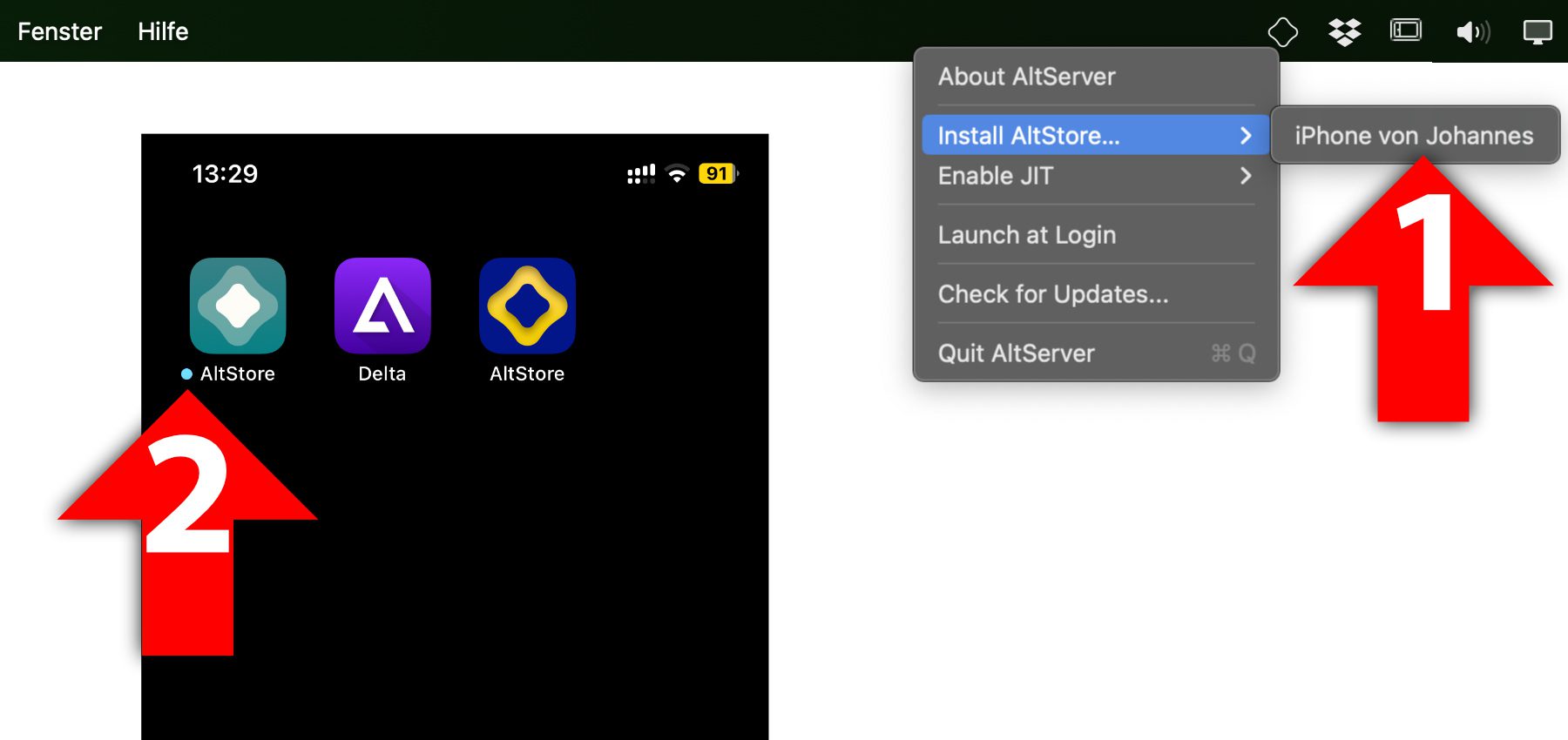Open the display mirroring monitor icon
1568x740 pixels.
[x=1537, y=32]
